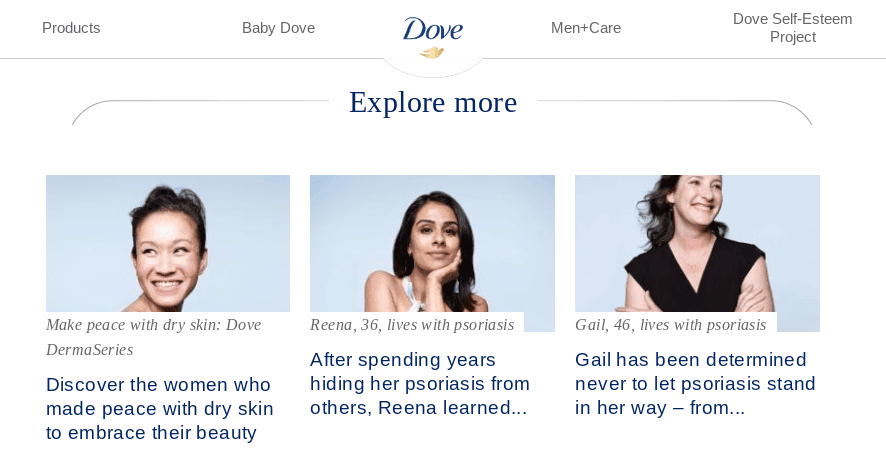Click 'DermaSeries' caption text
886x451 pixels.
(x=90, y=350)
